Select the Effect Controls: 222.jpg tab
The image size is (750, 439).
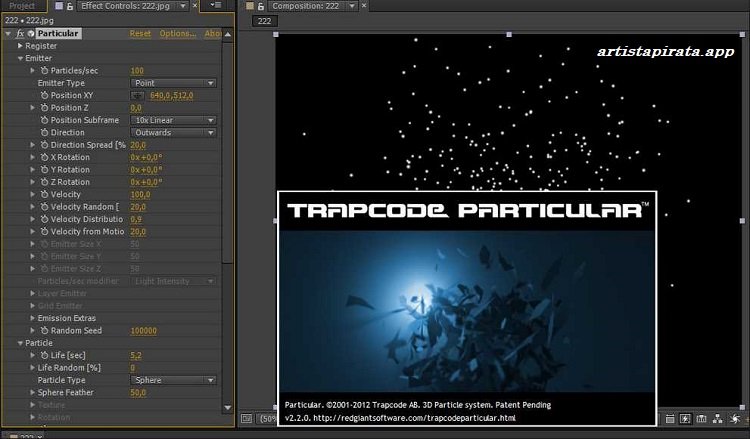click(x=125, y=6)
